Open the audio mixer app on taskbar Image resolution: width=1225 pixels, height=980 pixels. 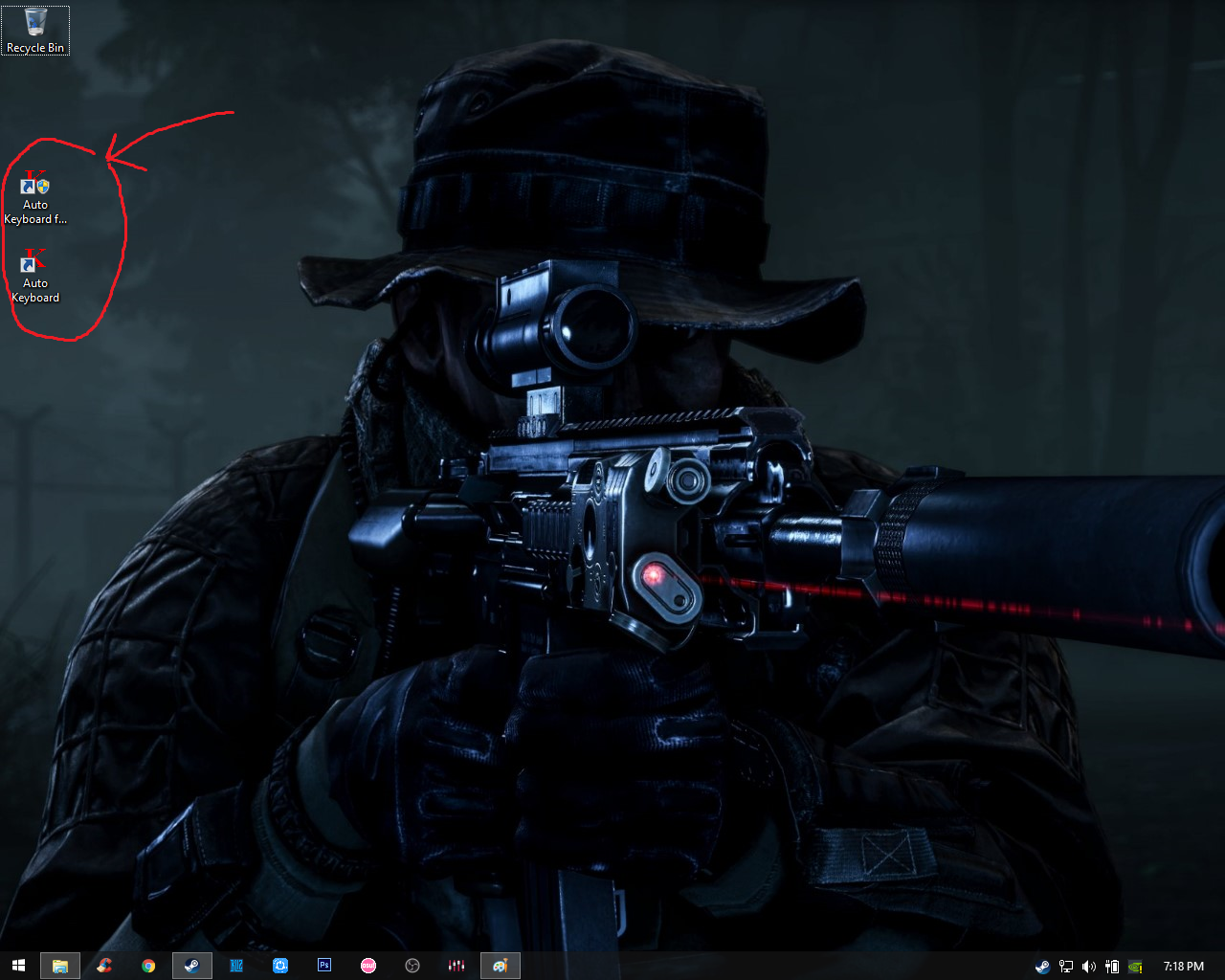tap(457, 966)
